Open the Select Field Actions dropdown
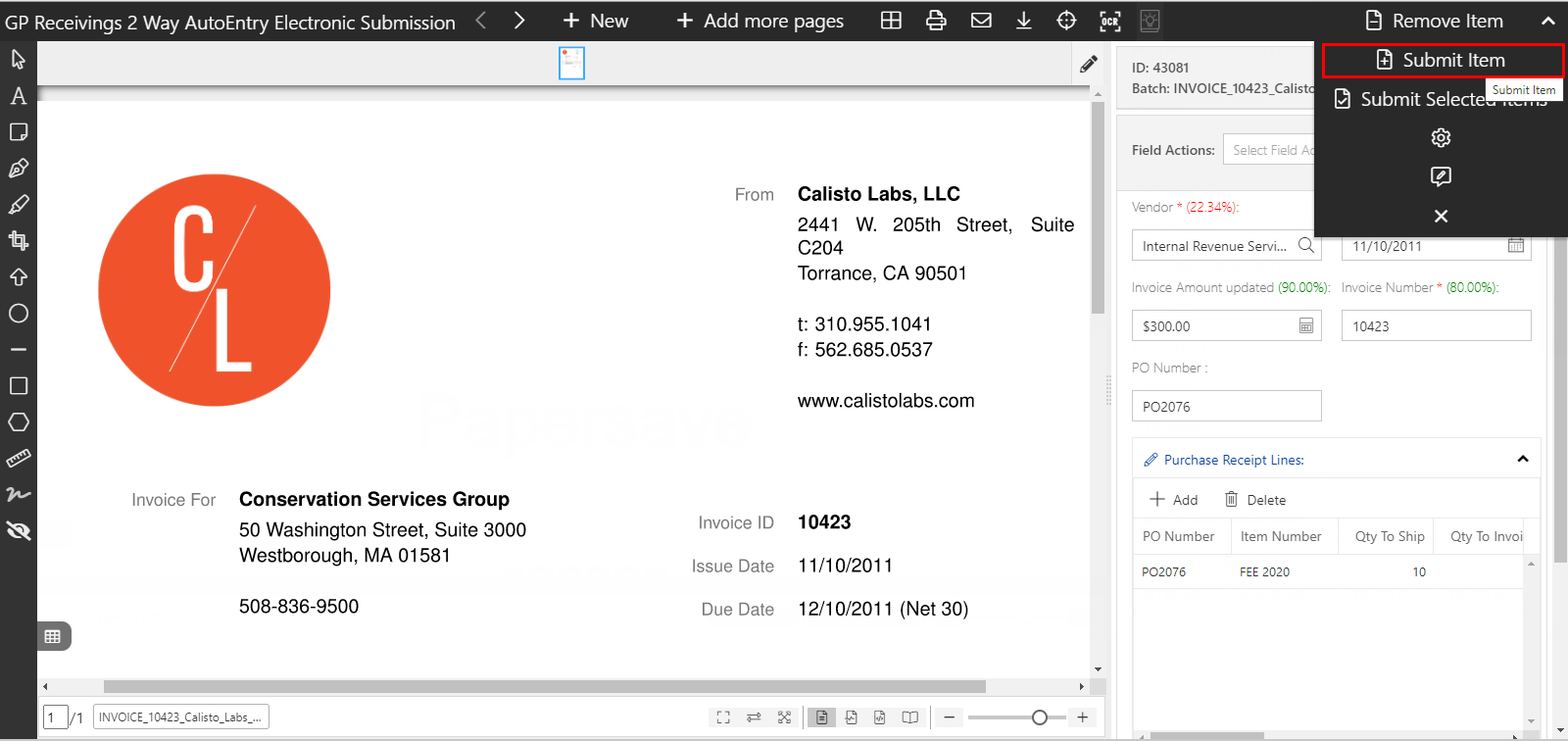 1270,150
